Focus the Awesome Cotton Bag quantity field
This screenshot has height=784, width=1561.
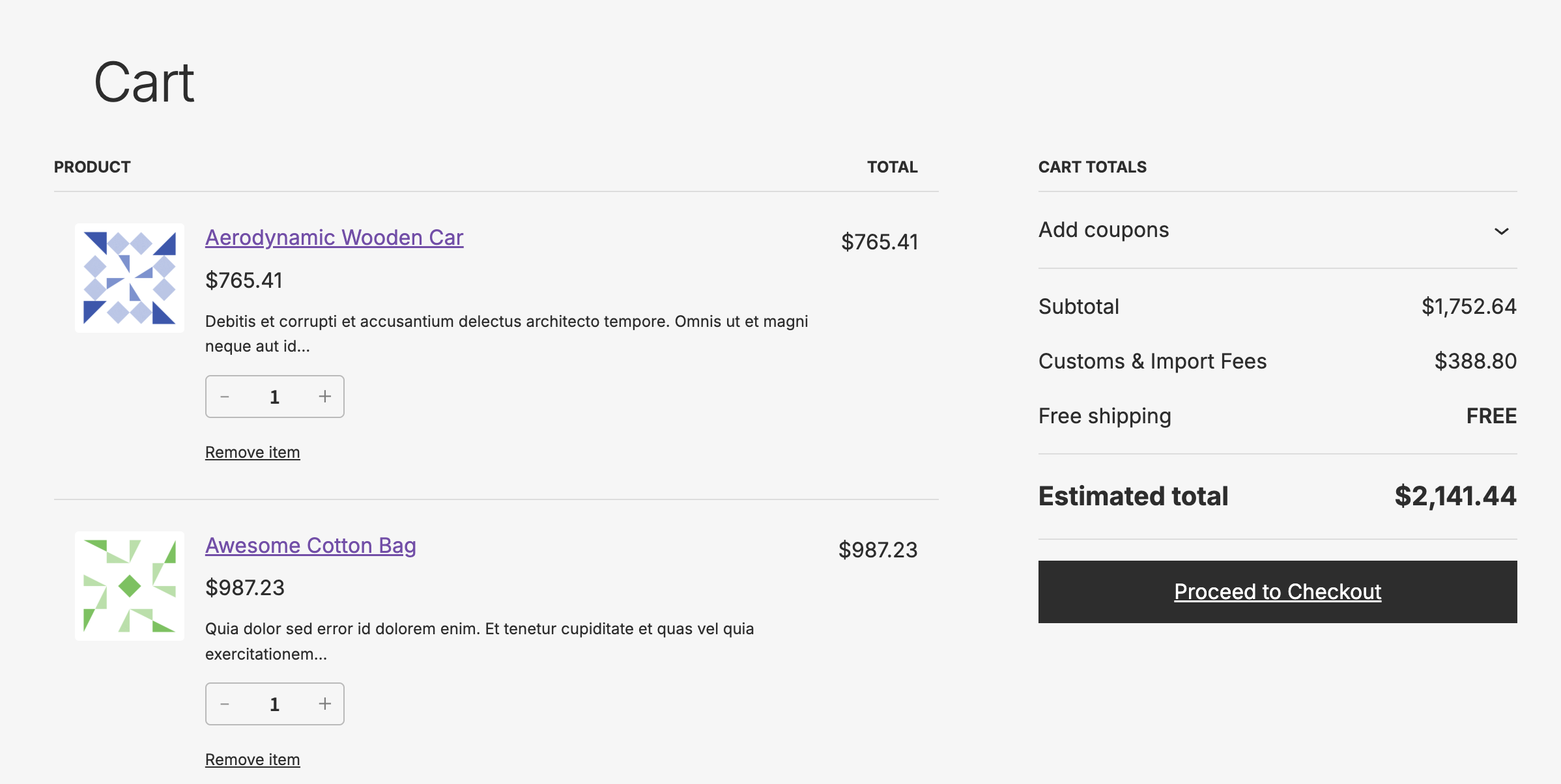(274, 704)
